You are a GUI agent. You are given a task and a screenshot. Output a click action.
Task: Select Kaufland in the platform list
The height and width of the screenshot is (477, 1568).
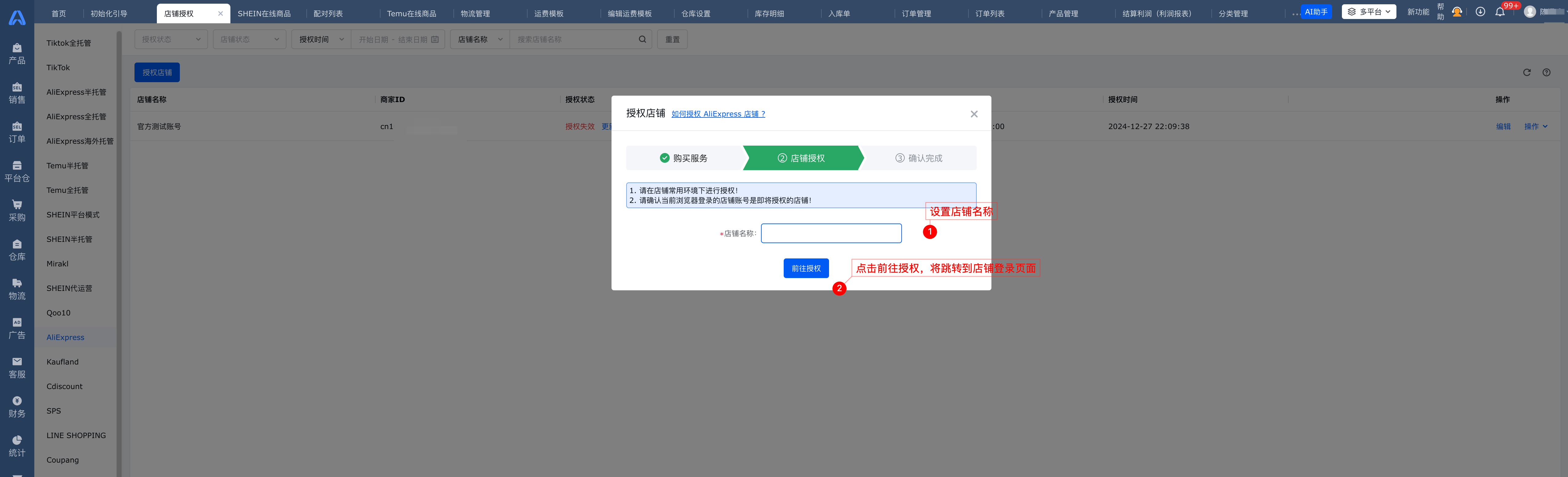[63, 362]
